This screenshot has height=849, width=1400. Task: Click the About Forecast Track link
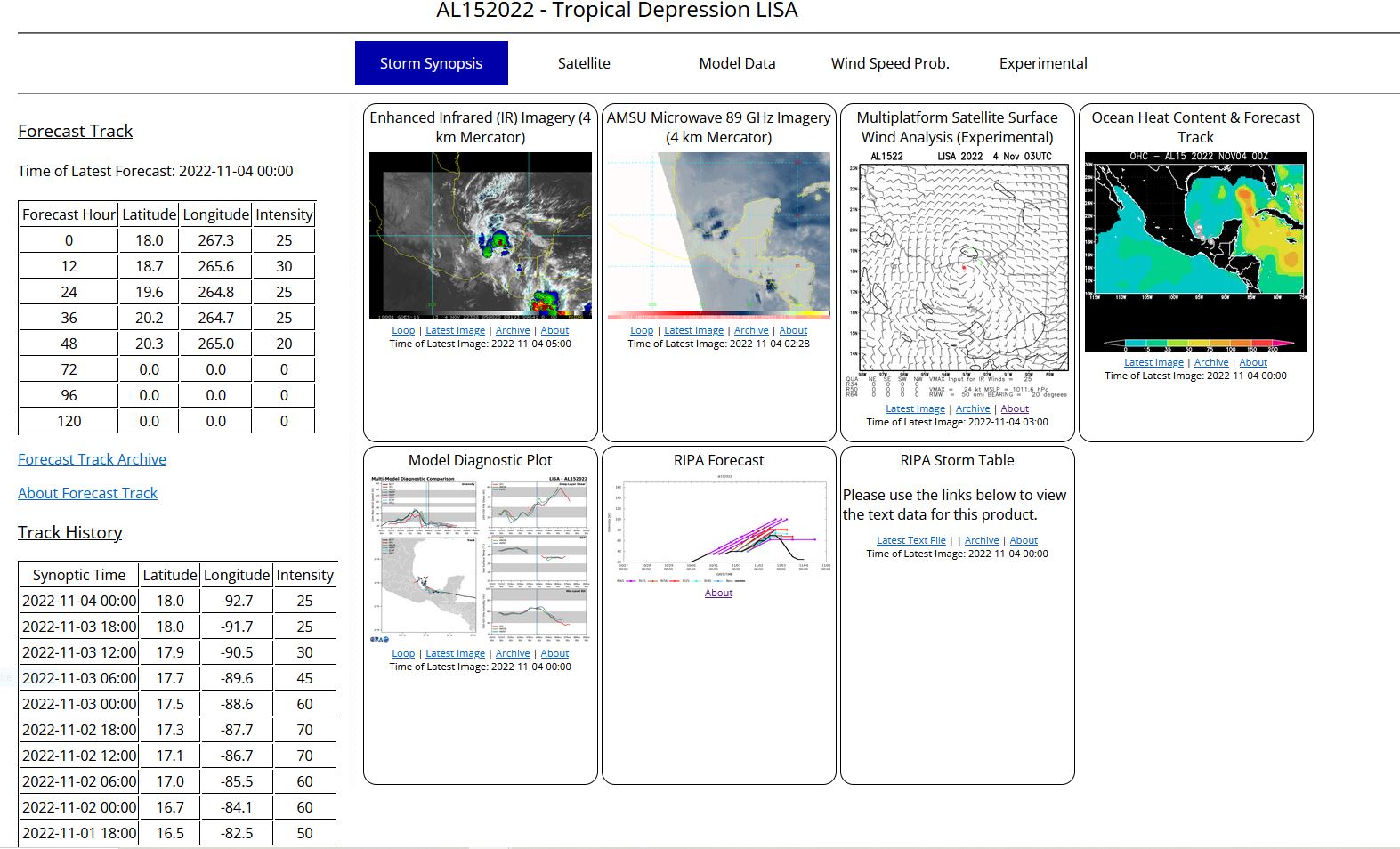[87, 493]
